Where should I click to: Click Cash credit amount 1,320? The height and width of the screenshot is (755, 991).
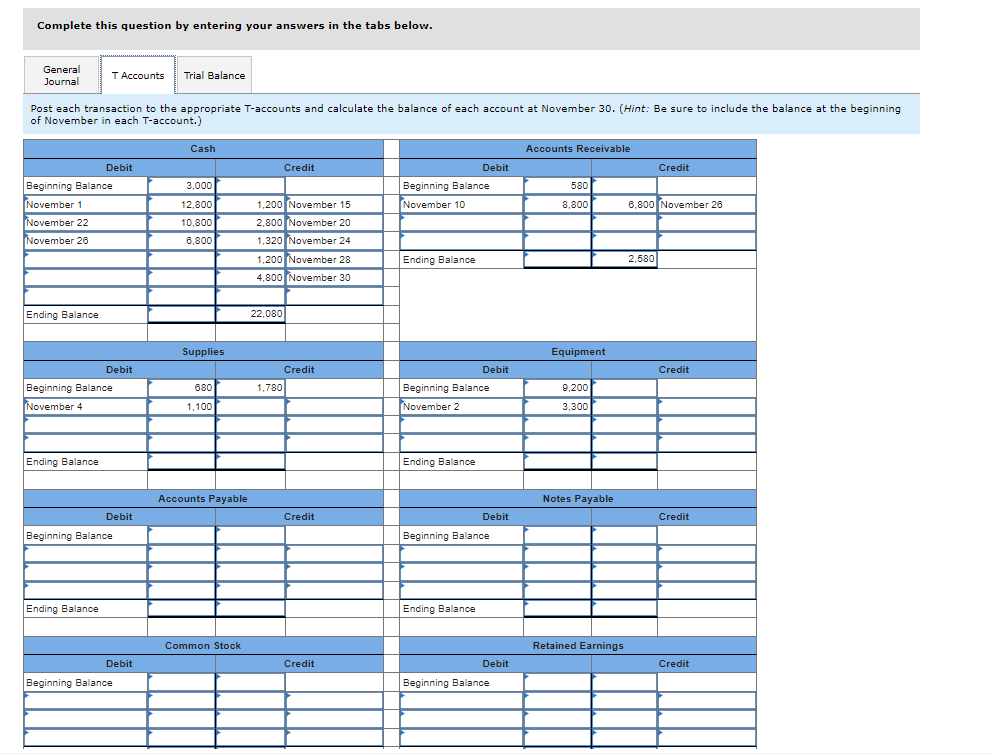pyautogui.click(x=250, y=241)
